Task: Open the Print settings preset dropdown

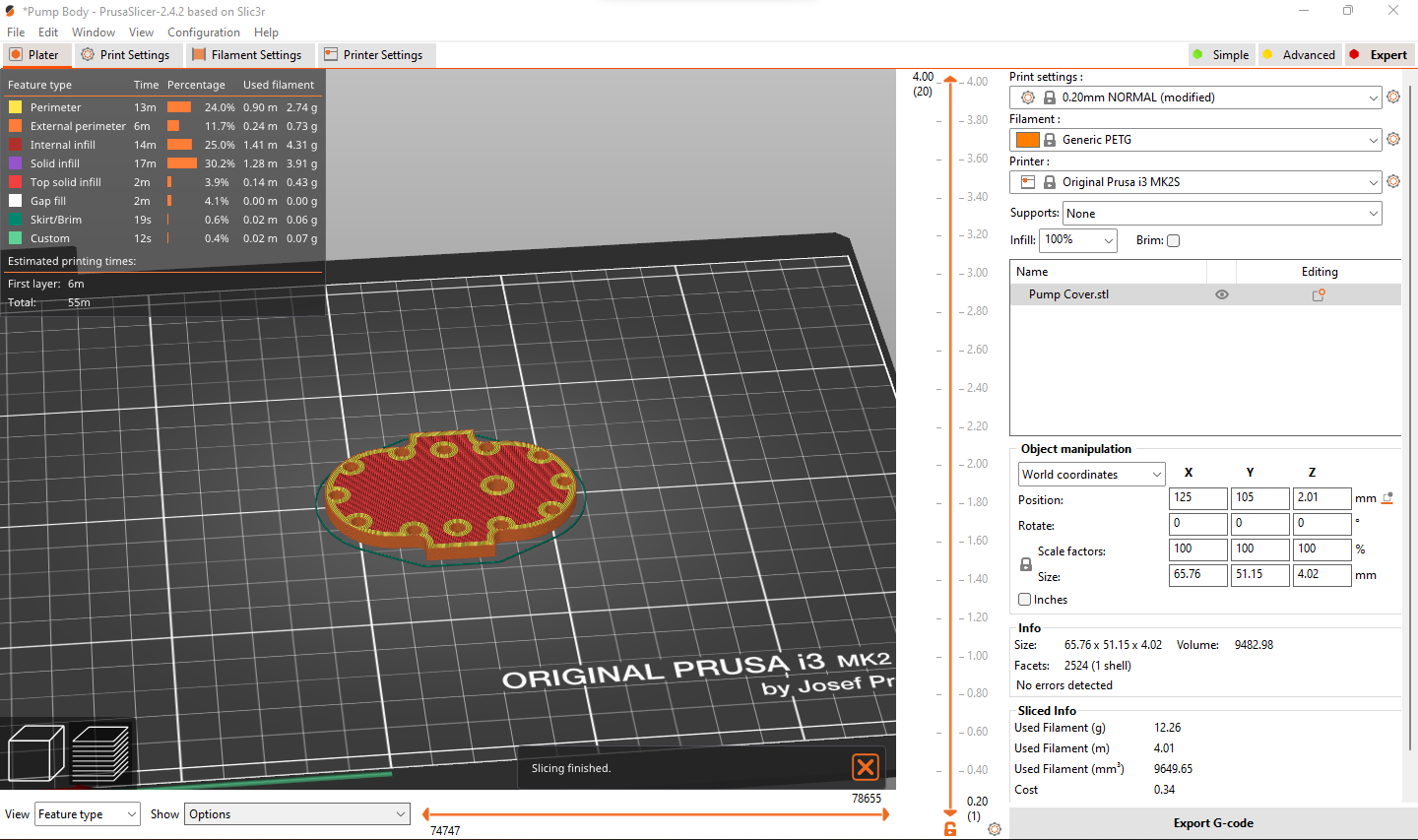Action: [1195, 97]
